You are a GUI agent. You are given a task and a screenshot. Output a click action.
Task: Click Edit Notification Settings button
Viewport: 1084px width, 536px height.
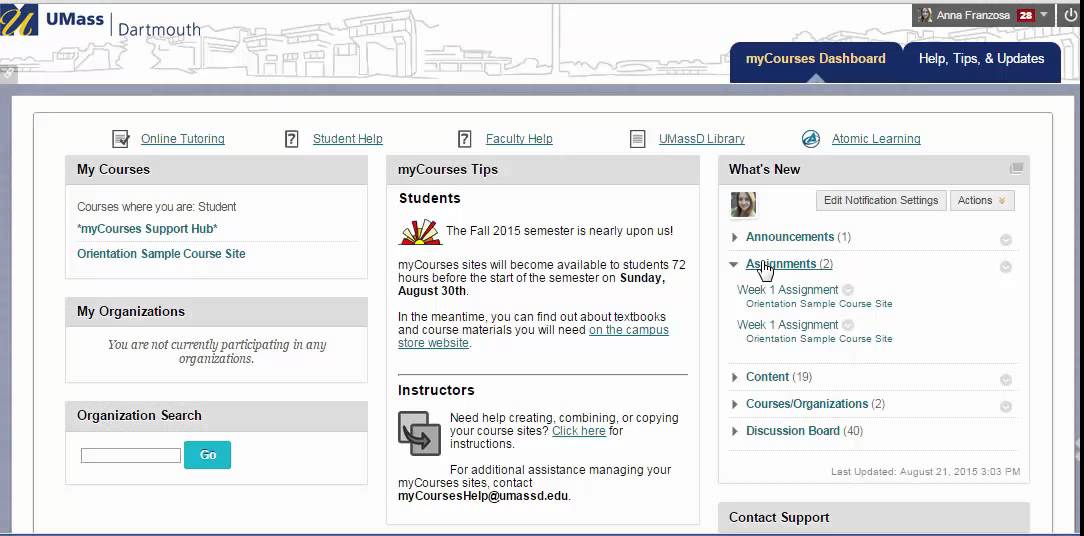tap(881, 201)
